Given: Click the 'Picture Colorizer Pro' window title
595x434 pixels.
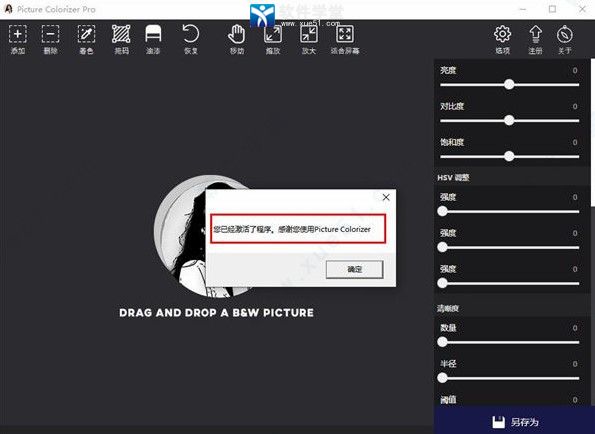Looking at the screenshot, I should point(56,9).
